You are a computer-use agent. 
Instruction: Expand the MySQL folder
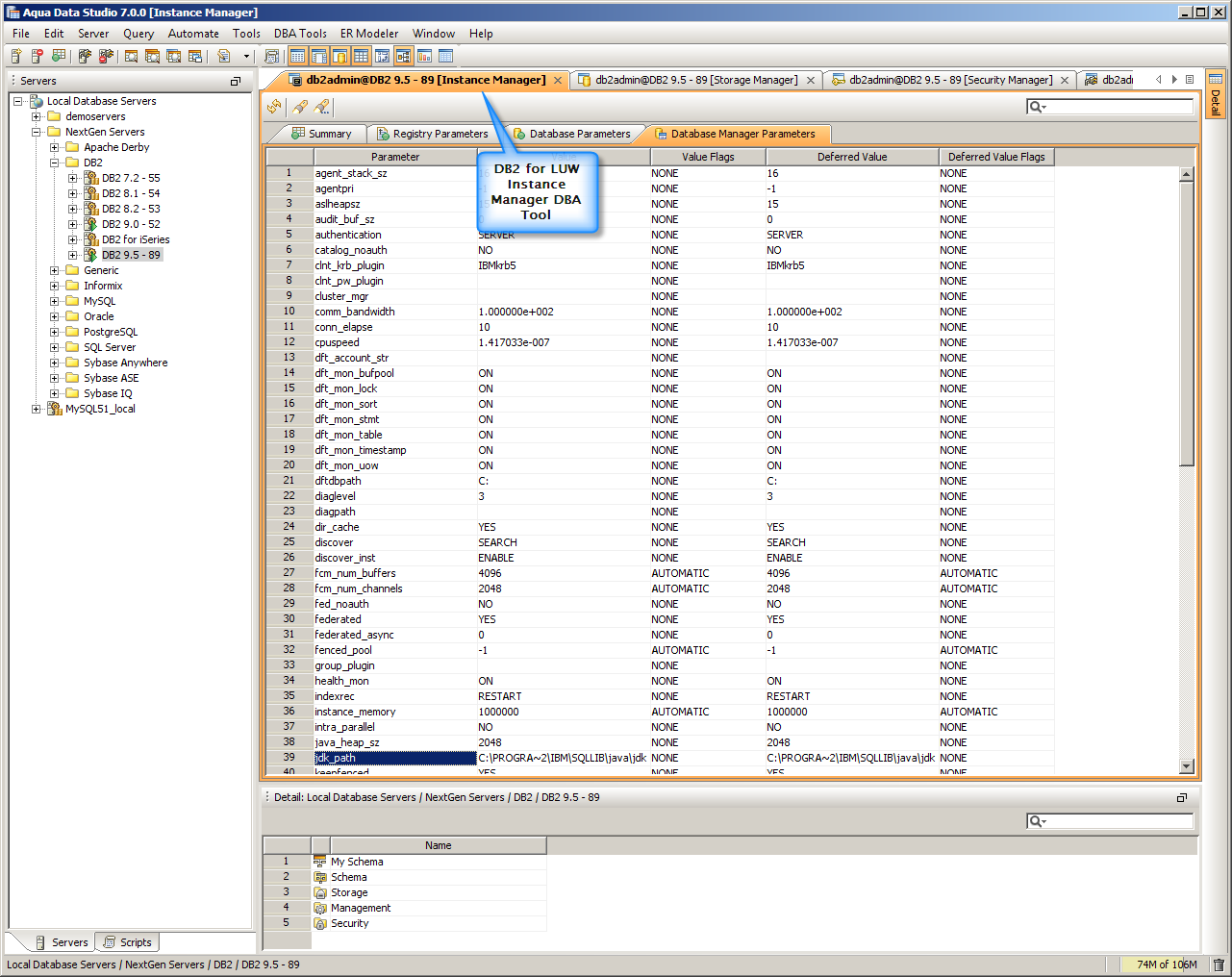(x=55, y=301)
